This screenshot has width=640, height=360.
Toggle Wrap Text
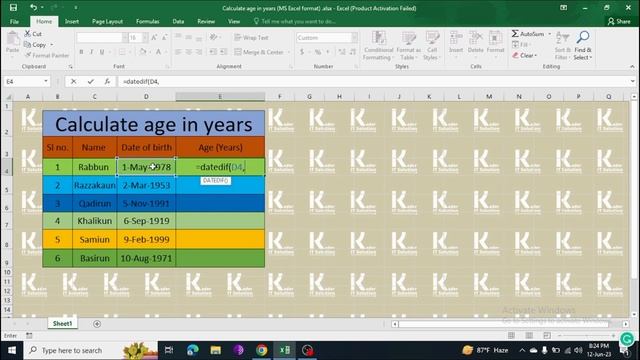(251, 38)
